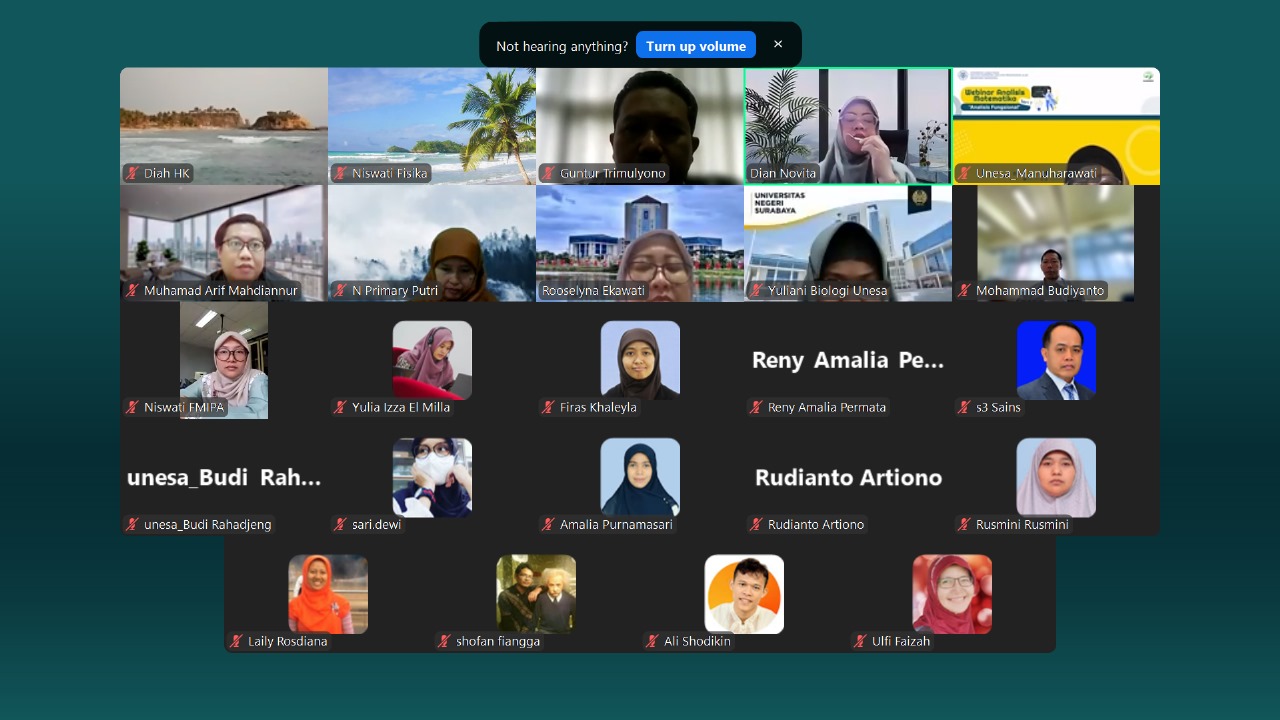Click shofan fiangga's avatar photo

(536, 593)
